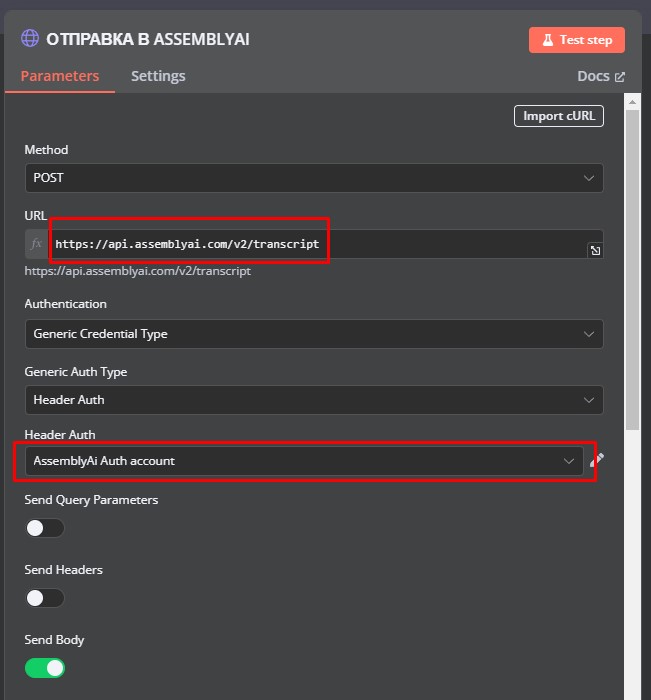The image size is (651, 700).
Task: Open the Authentication dropdown
Action: click(x=314, y=334)
